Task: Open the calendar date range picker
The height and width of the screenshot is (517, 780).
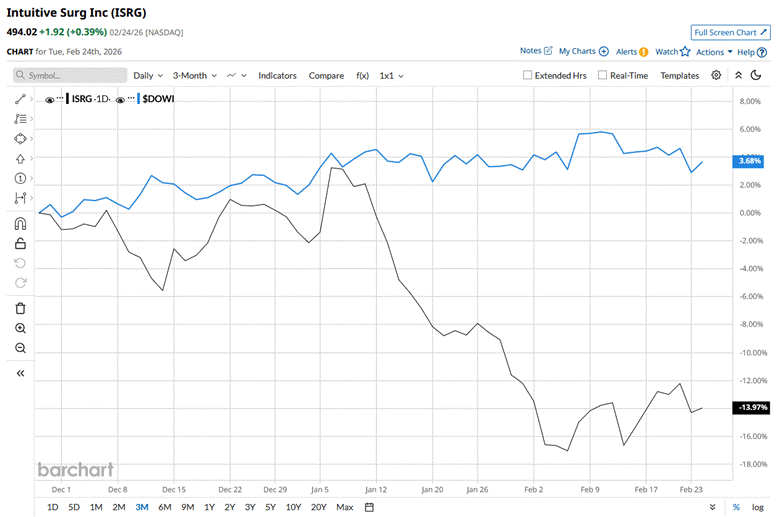Action: (369, 507)
